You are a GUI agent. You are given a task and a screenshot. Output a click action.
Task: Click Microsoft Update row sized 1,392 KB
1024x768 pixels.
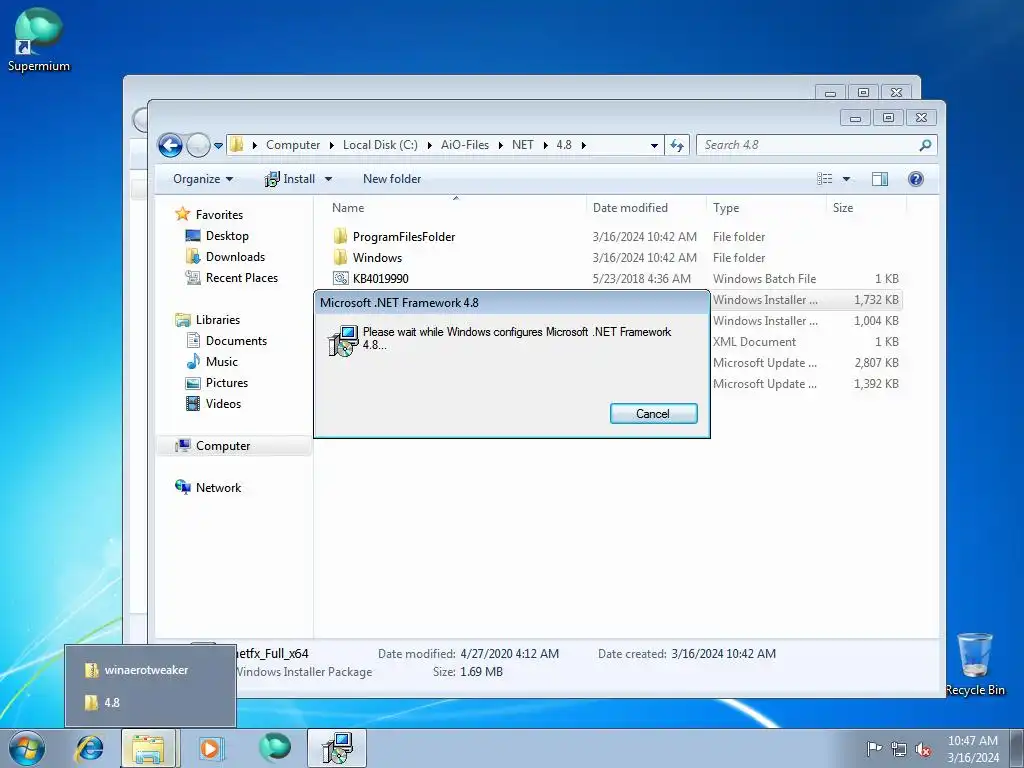pos(807,383)
